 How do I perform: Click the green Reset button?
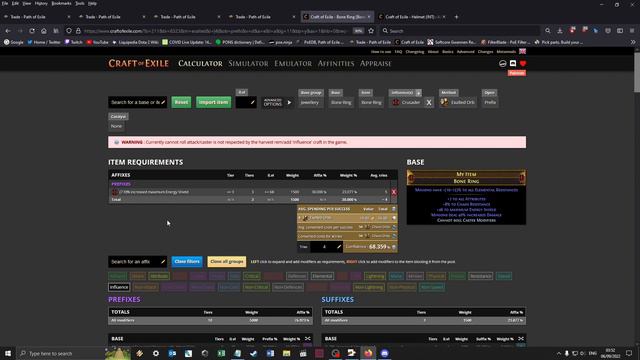(x=181, y=102)
